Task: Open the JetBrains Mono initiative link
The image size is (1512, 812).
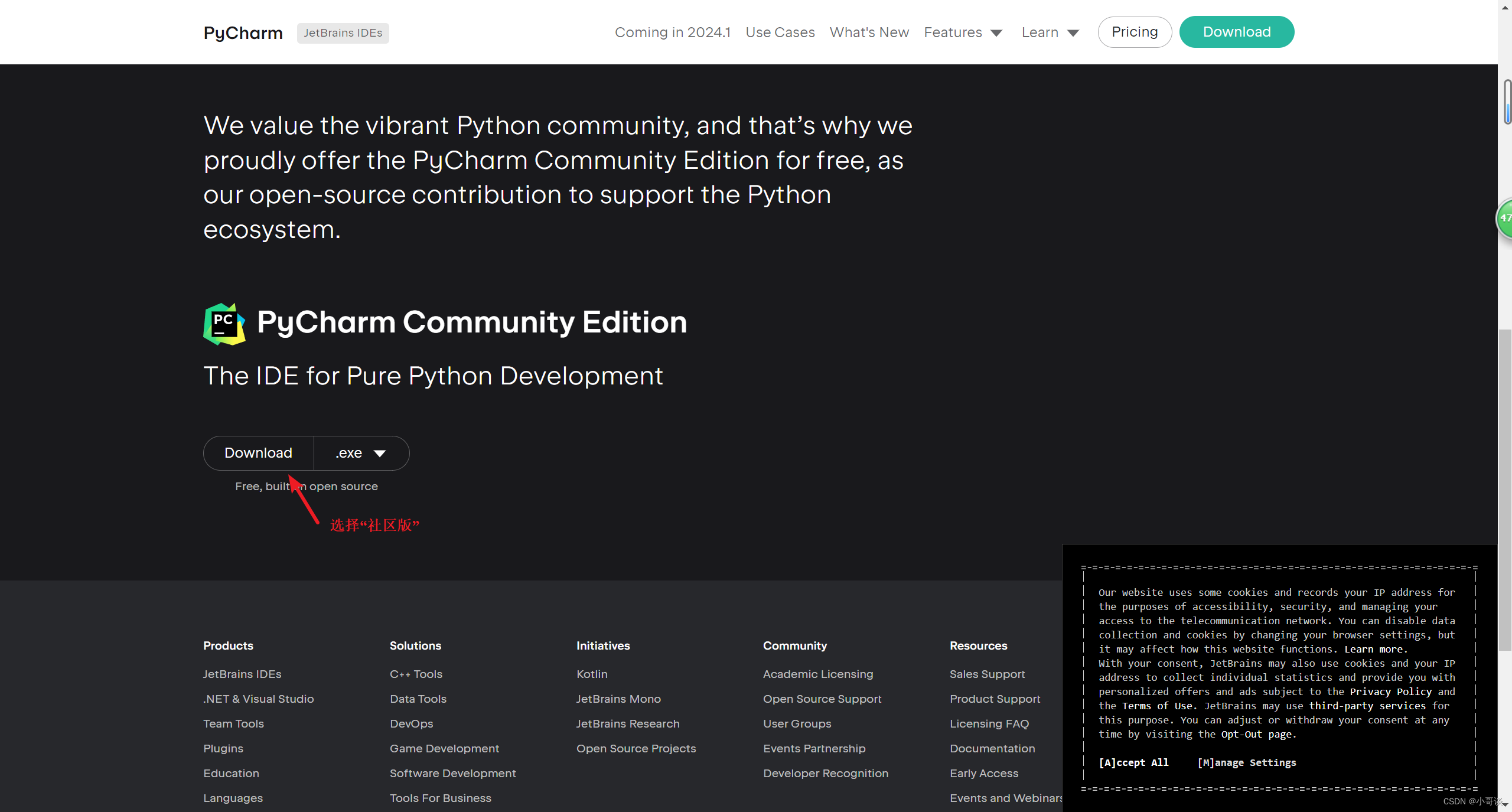Action: tap(618, 699)
